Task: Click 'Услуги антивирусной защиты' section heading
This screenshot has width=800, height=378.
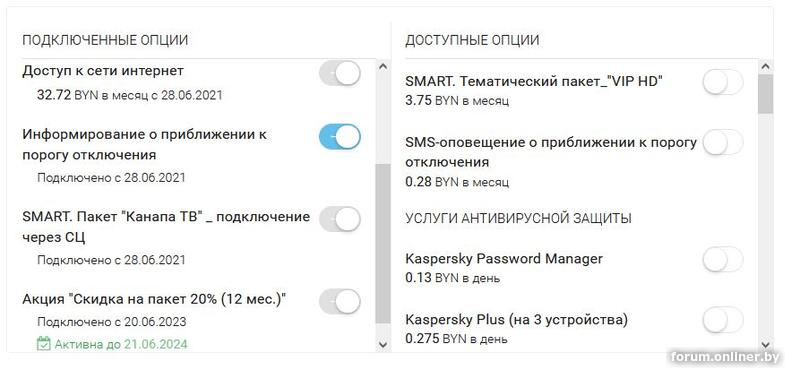Action: [x=518, y=218]
